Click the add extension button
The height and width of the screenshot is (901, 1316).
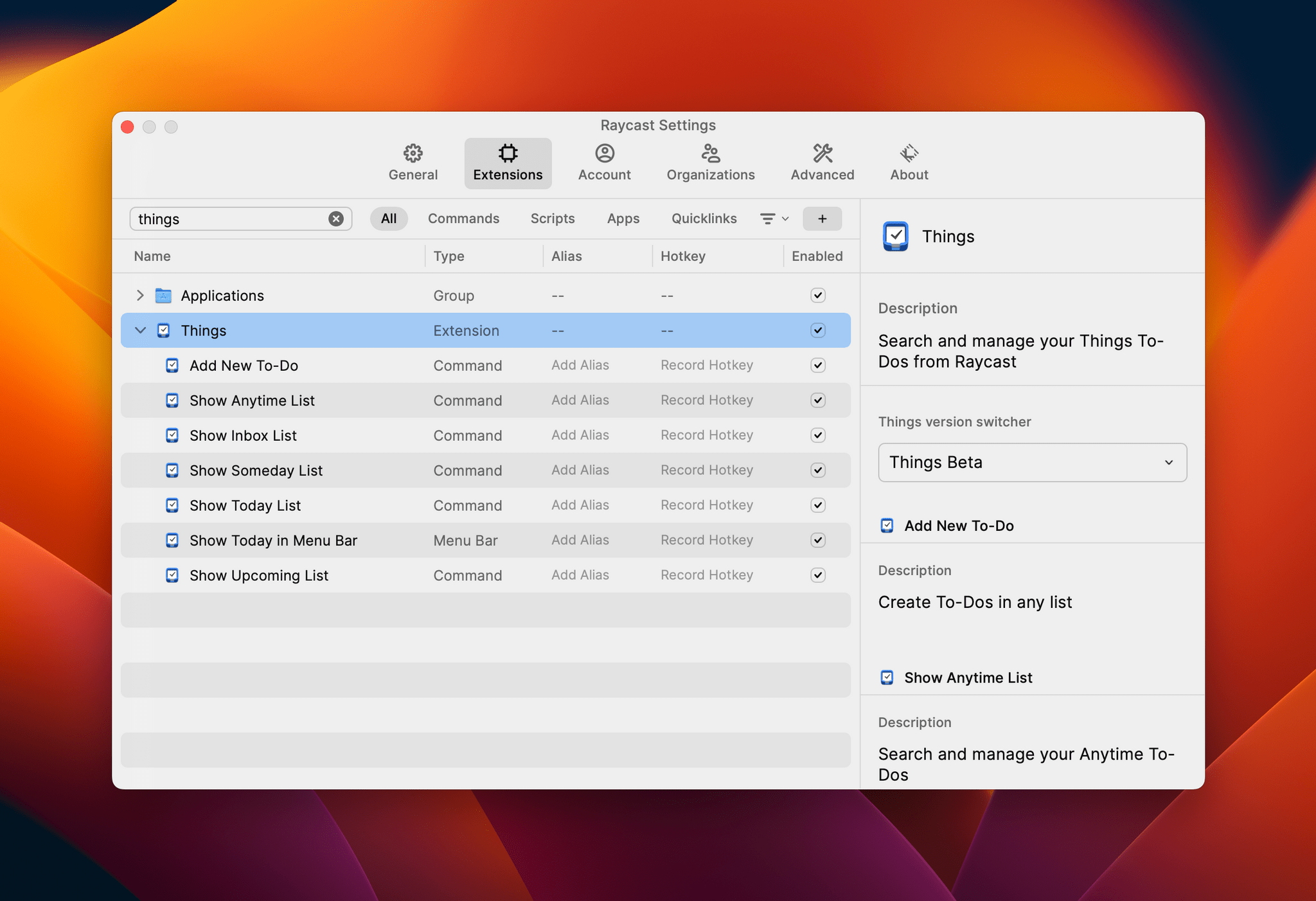pyautogui.click(x=822, y=217)
